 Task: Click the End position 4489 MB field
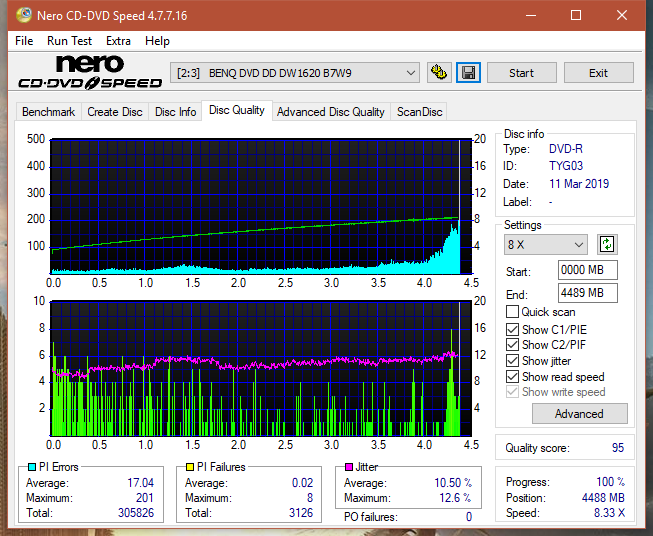[x=588, y=293]
